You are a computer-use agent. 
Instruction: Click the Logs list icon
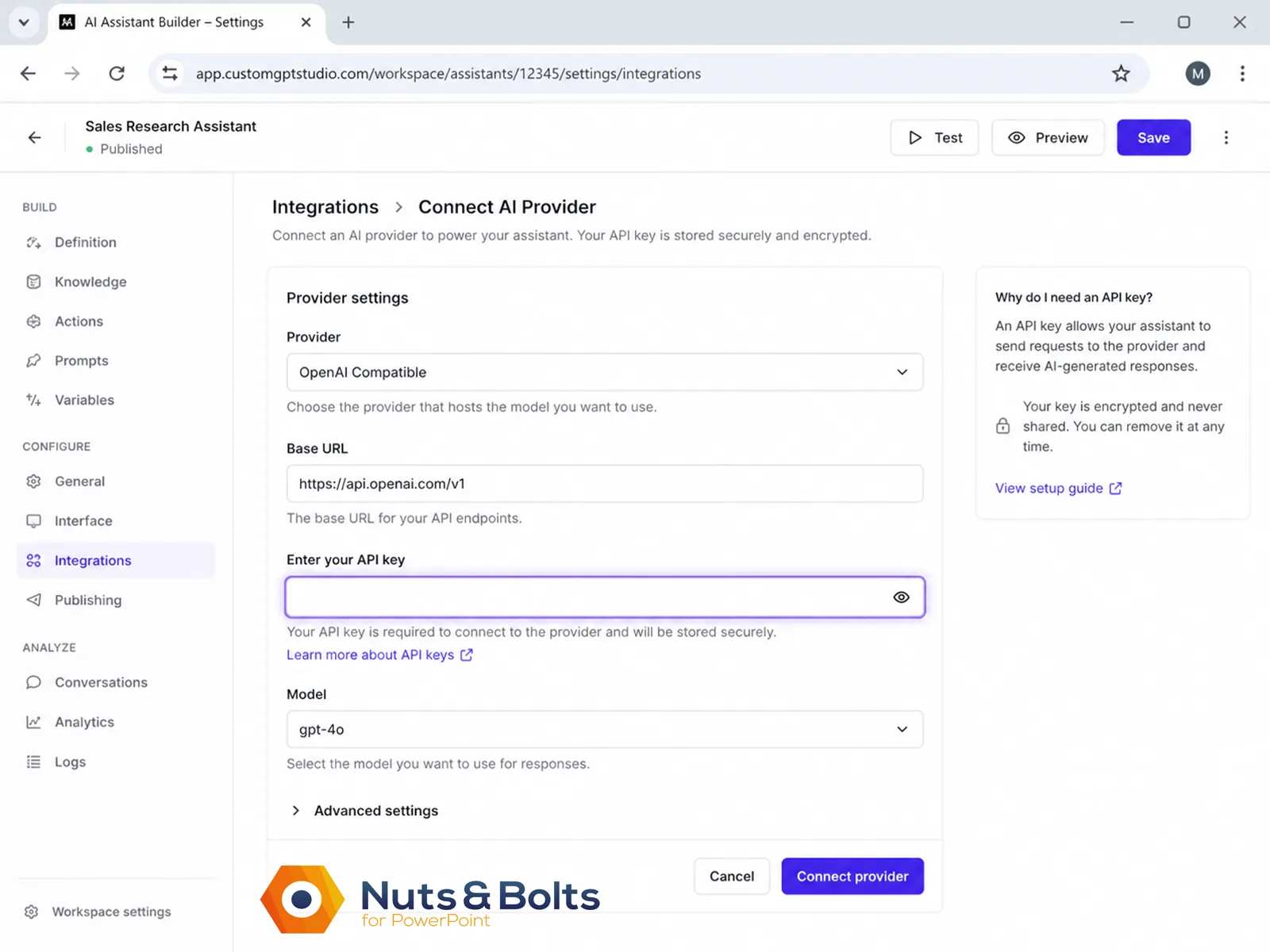(x=33, y=762)
